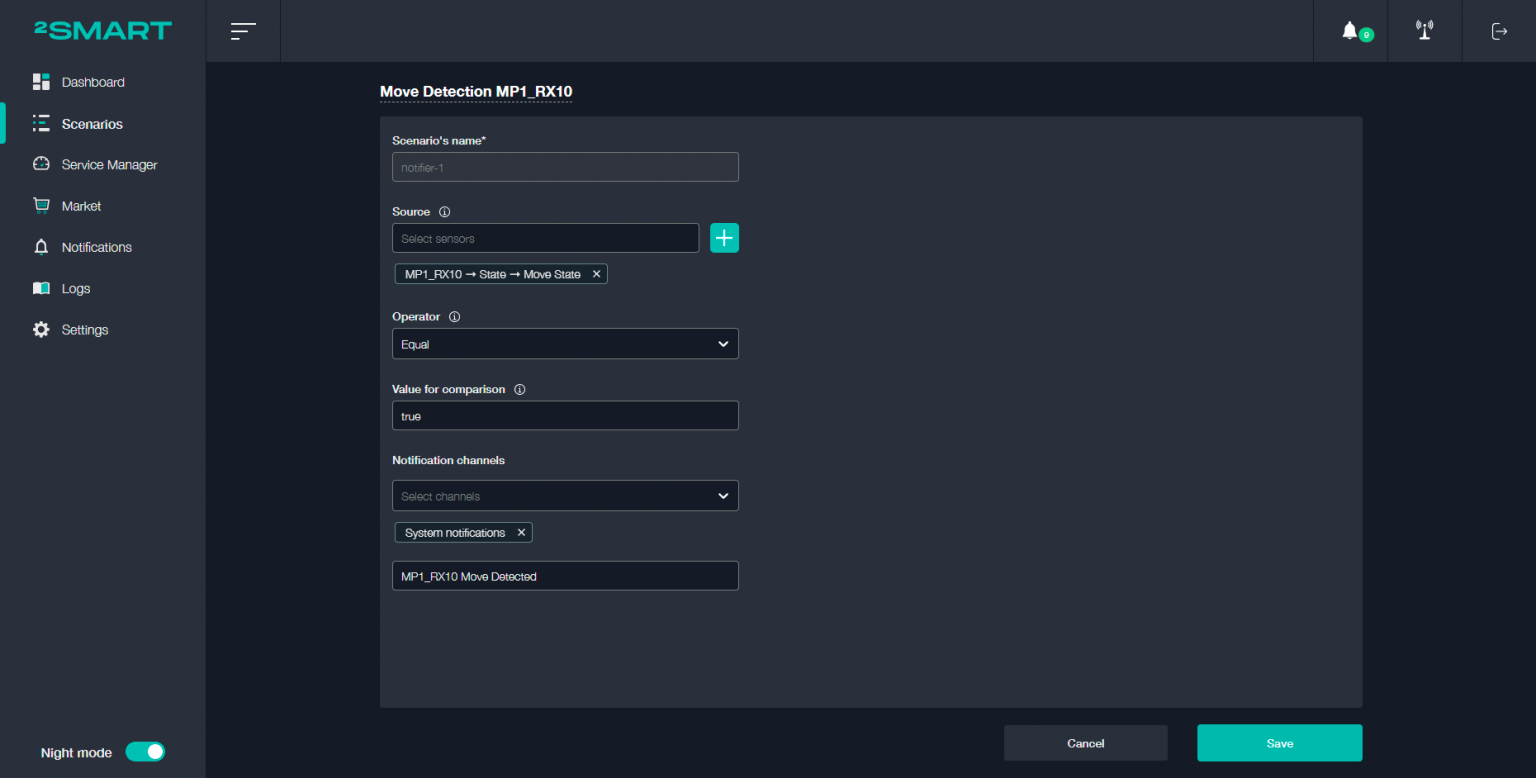This screenshot has height=778, width=1536.
Task: Open the Dashboard section
Action: click(x=91, y=82)
